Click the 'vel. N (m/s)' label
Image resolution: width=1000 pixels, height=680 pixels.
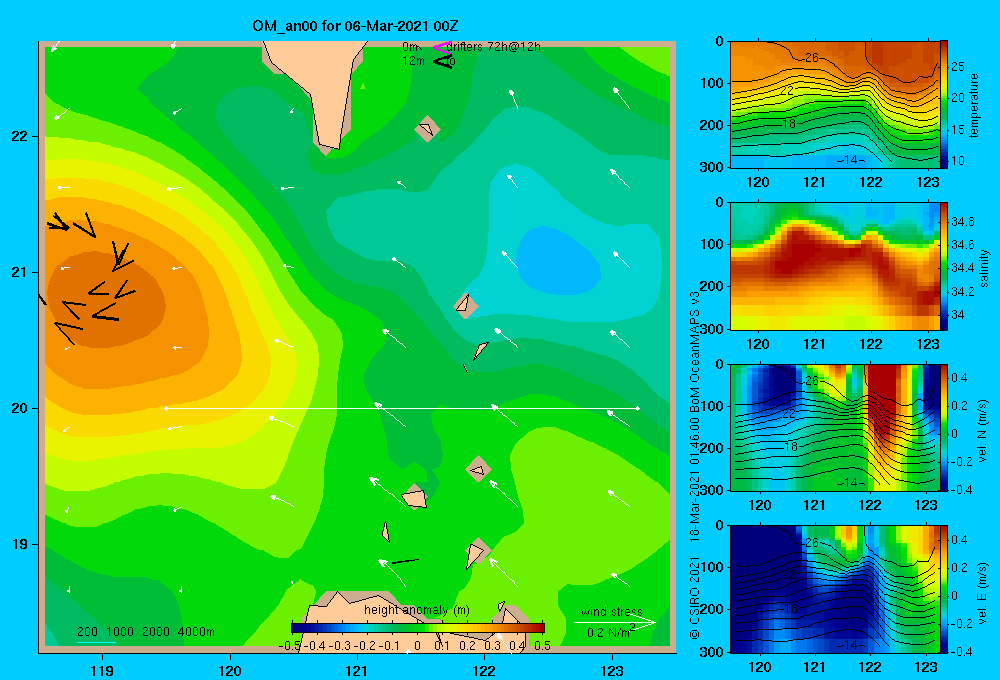(983, 431)
